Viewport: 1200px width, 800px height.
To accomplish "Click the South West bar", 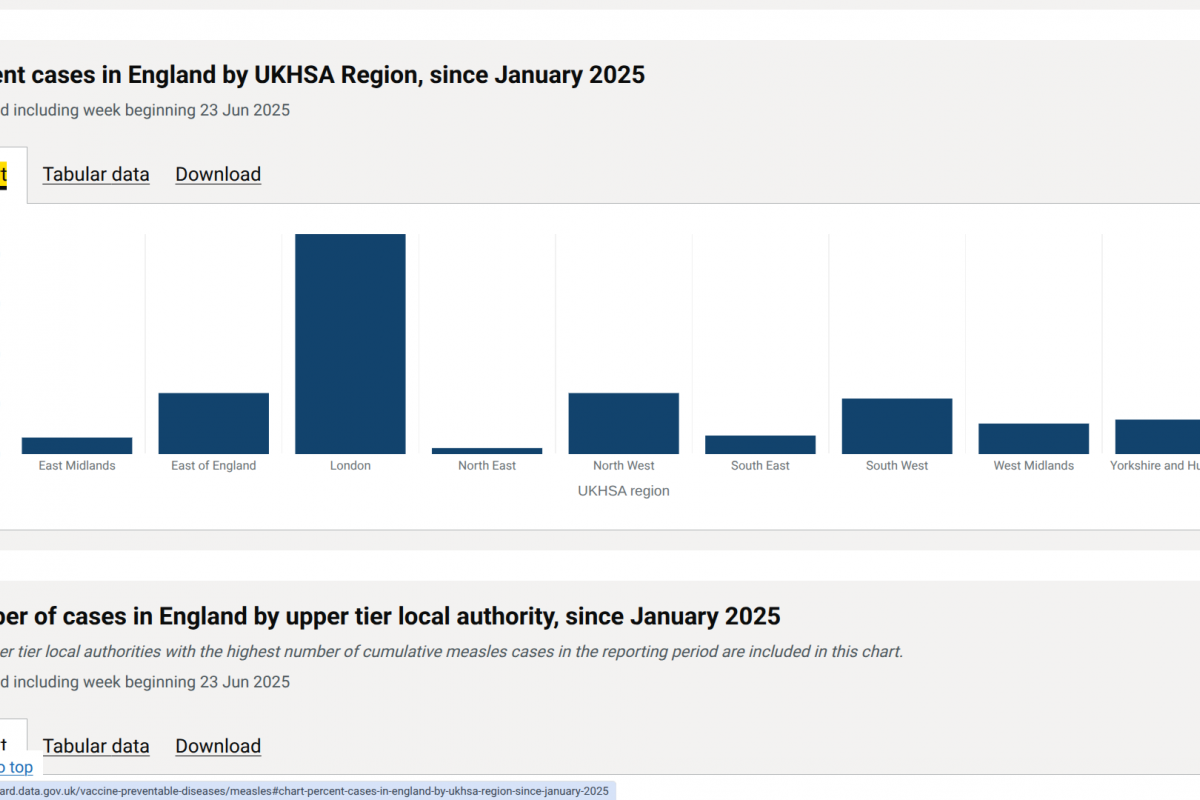I will click(x=897, y=427).
